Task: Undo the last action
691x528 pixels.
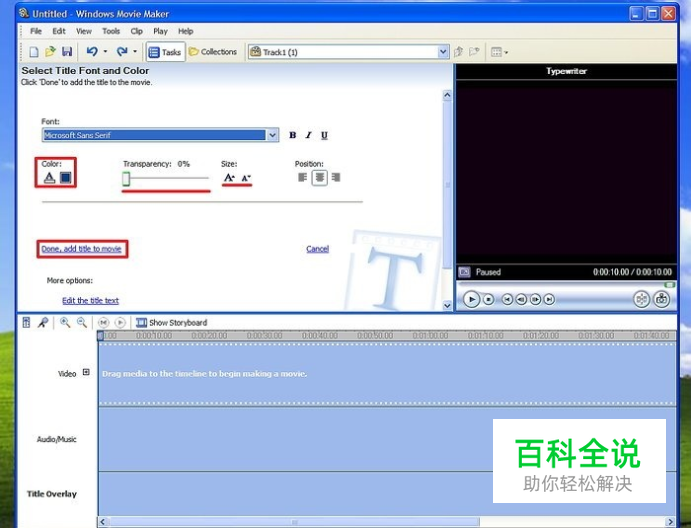Action: click(x=92, y=52)
